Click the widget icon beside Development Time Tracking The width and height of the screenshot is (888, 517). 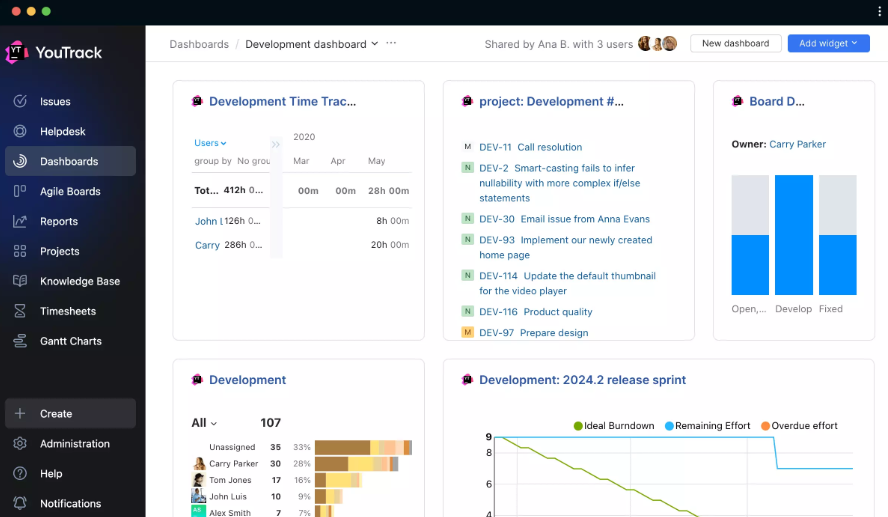tap(197, 101)
